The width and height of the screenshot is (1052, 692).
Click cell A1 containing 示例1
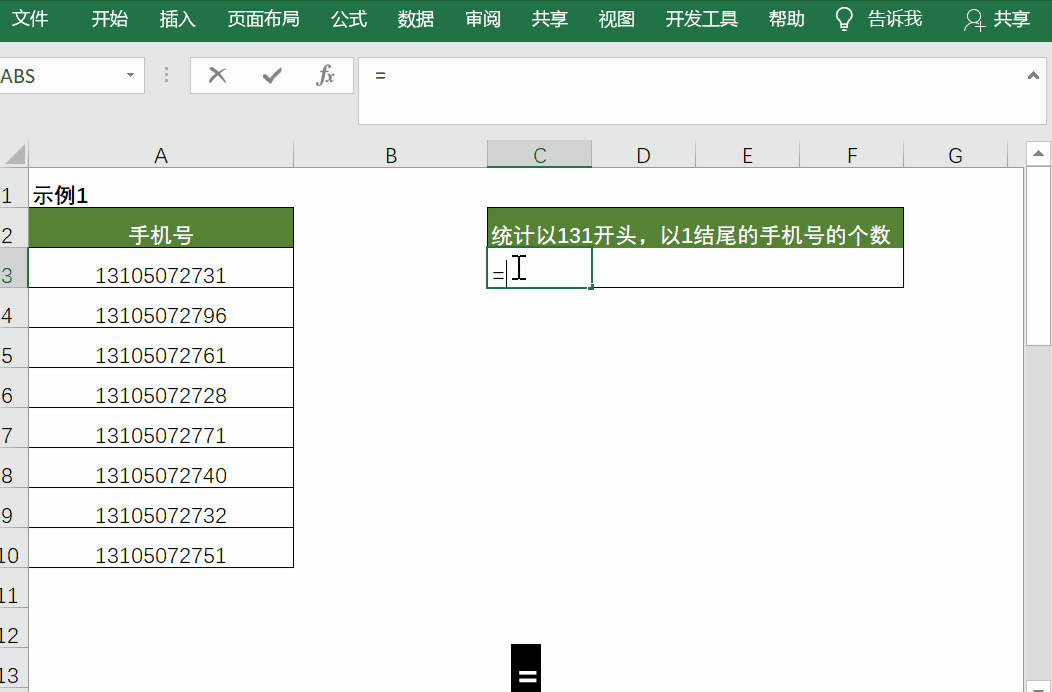tap(161, 189)
